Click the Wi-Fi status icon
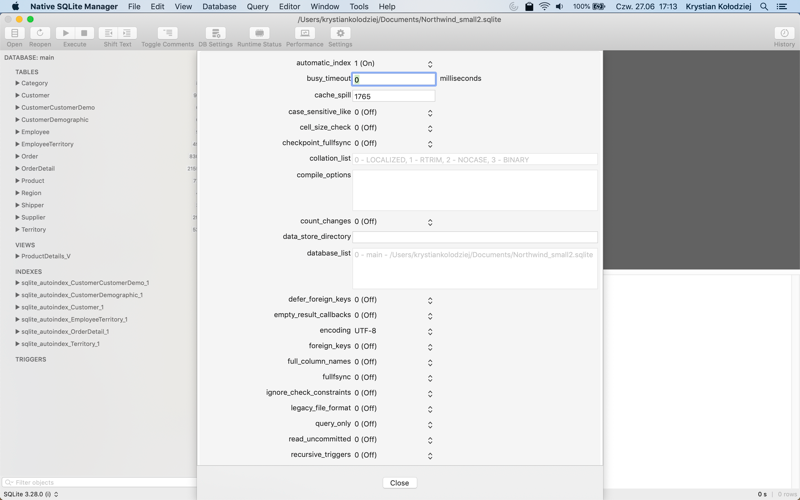 544,6
